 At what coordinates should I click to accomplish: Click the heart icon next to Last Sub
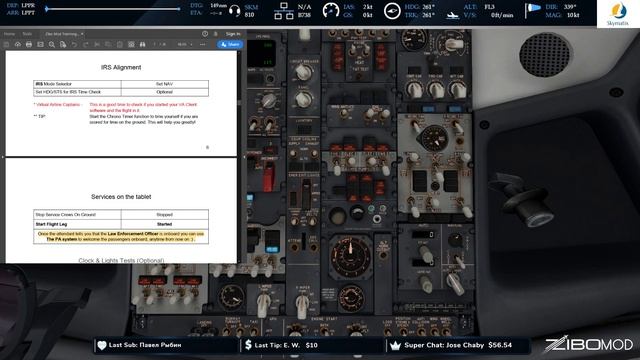pos(102,345)
